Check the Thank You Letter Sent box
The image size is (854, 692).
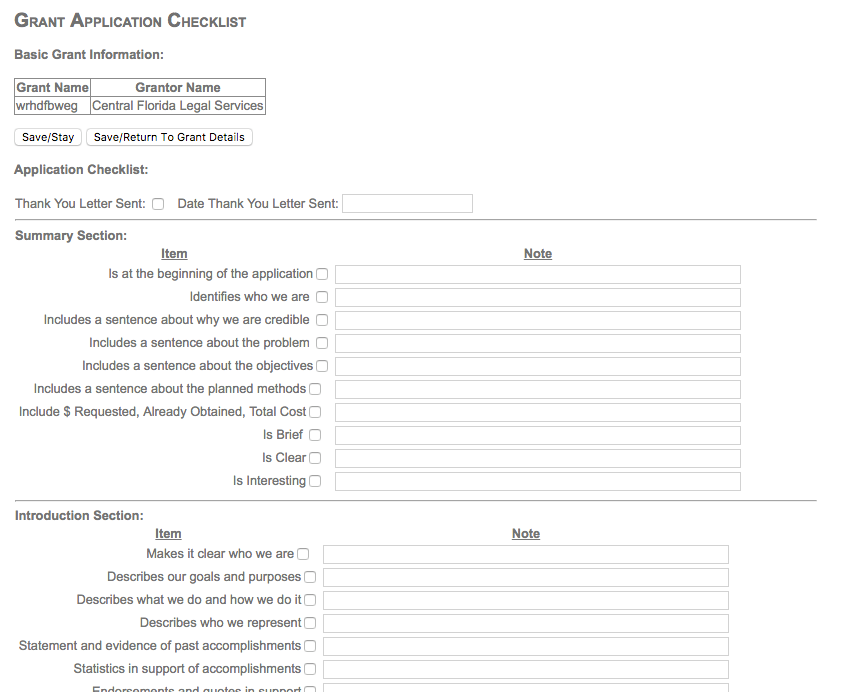(158, 204)
